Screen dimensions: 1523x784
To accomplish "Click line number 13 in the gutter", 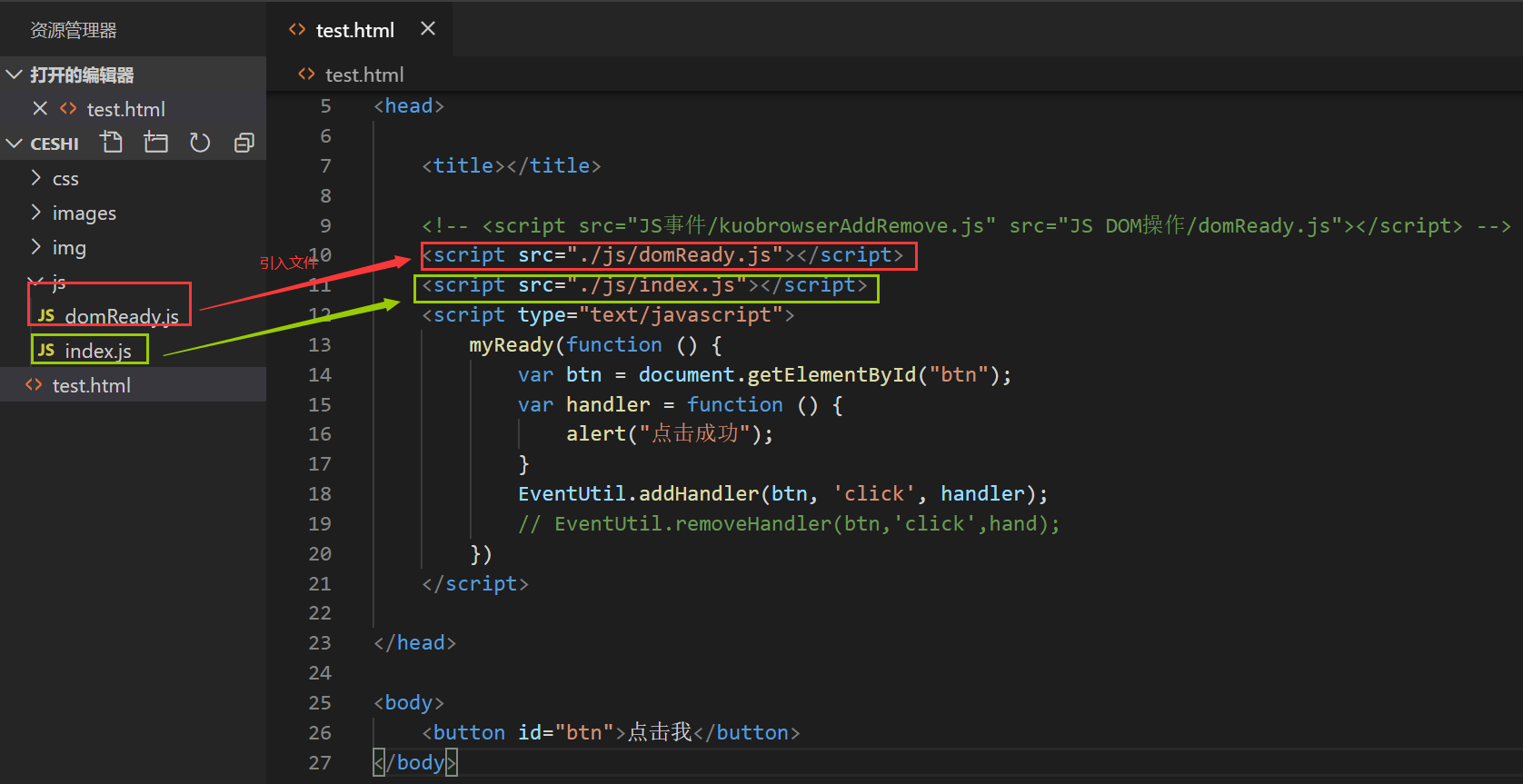I will [320, 345].
